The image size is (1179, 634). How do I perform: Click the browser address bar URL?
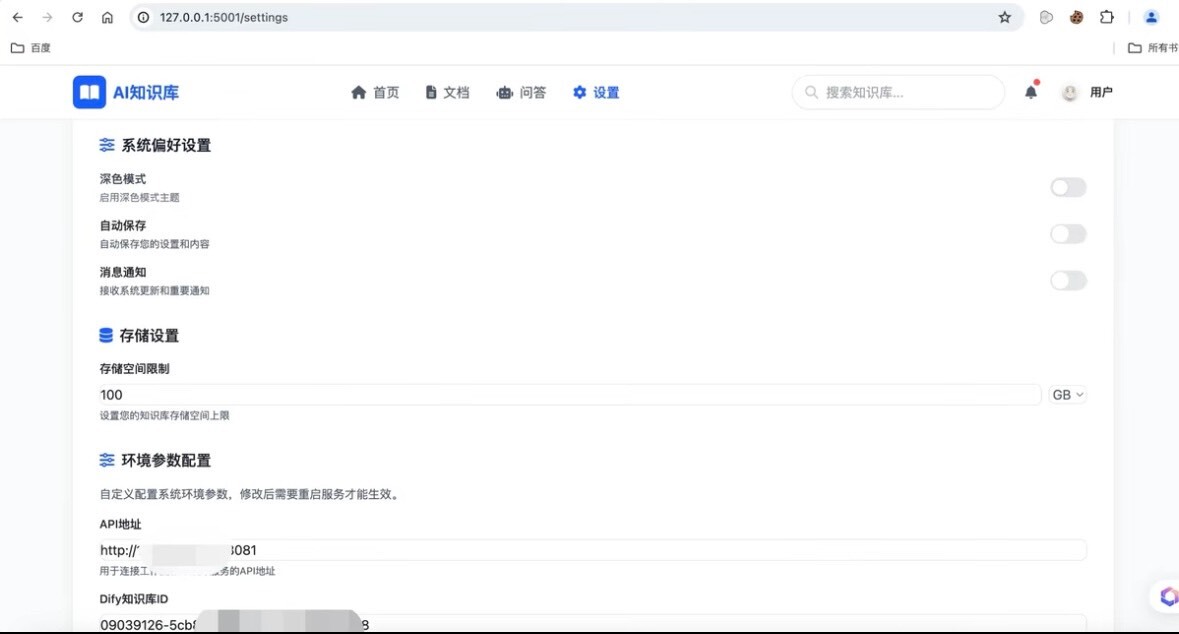[x=223, y=17]
